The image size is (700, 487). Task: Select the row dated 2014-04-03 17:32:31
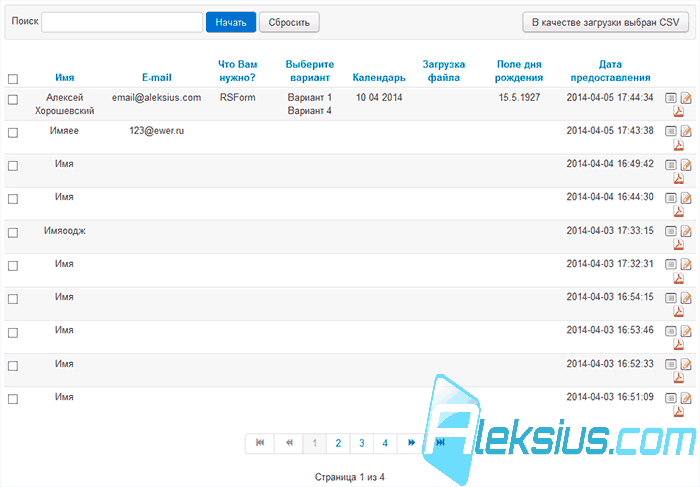tap(13, 266)
